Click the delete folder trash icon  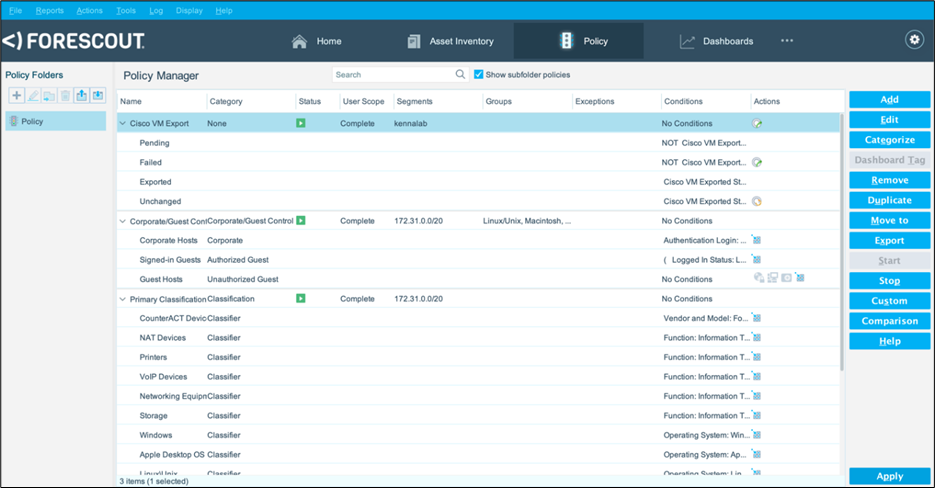pos(66,95)
